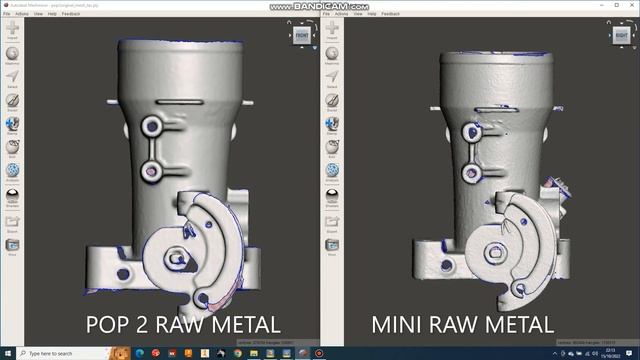640x360 pixels.
Task: Open Meshmix tool in right Meshmixer window
Action: [332, 55]
